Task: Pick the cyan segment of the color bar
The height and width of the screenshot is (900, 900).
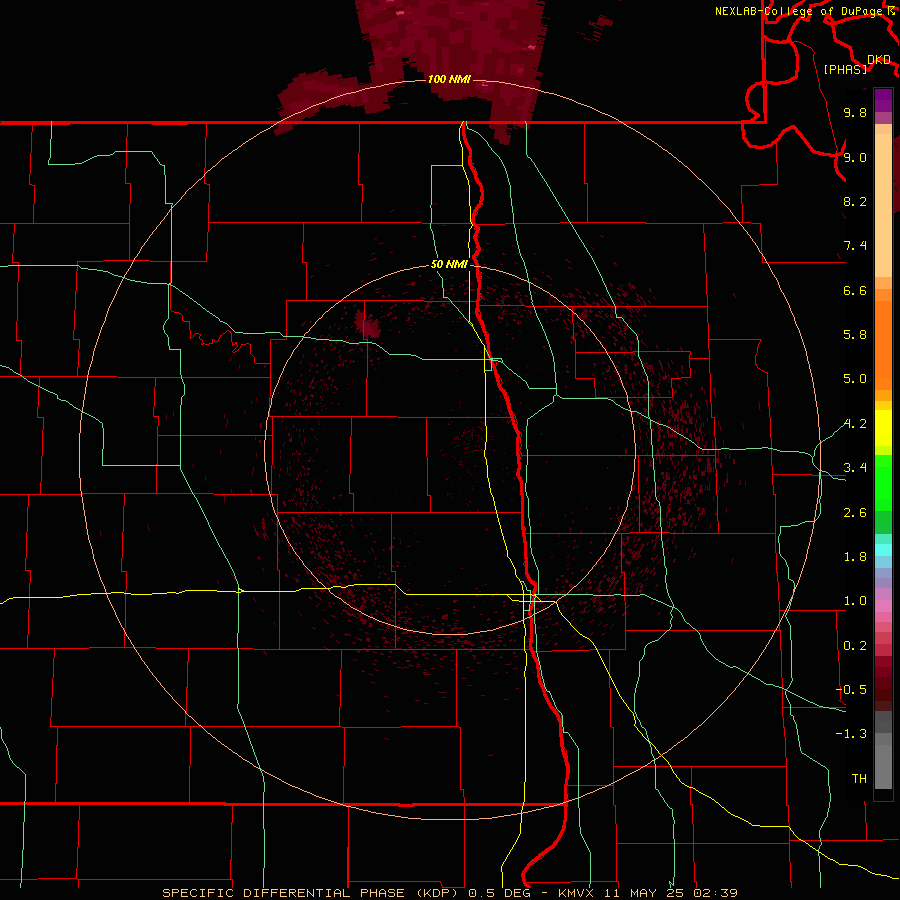Action: pyautogui.click(x=883, y=550)
